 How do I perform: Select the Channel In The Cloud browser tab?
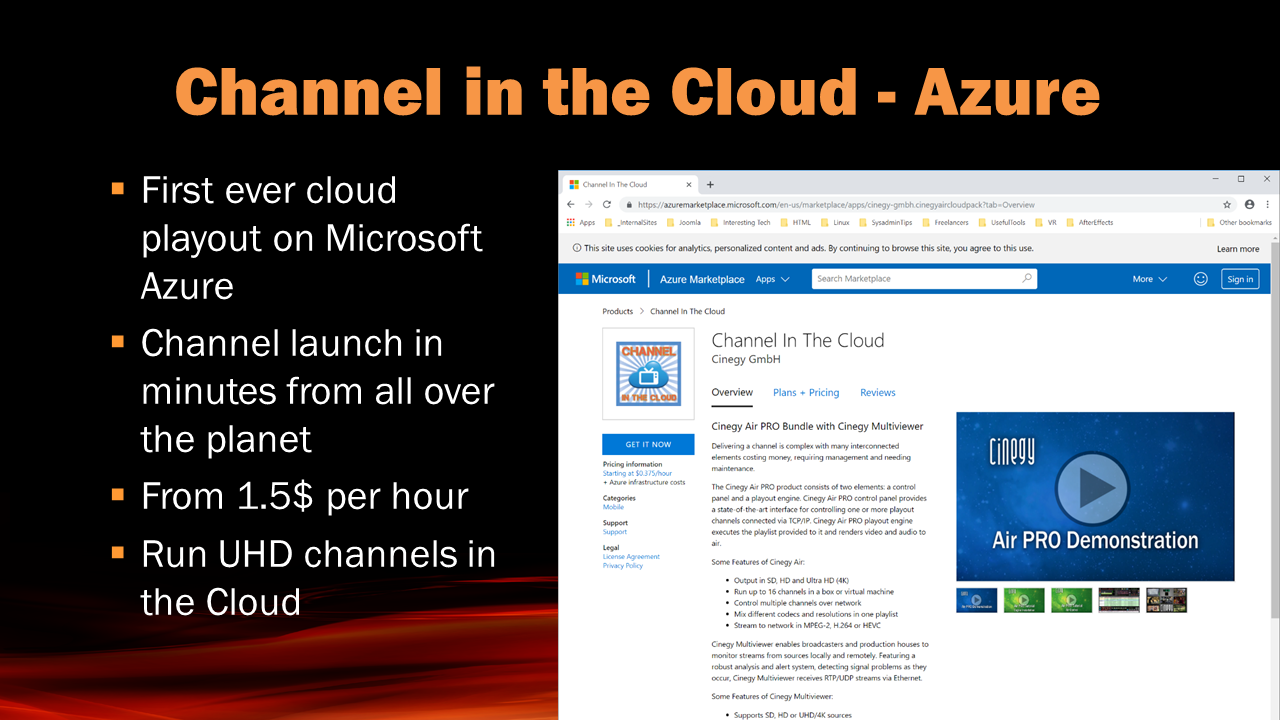(630, 185)
